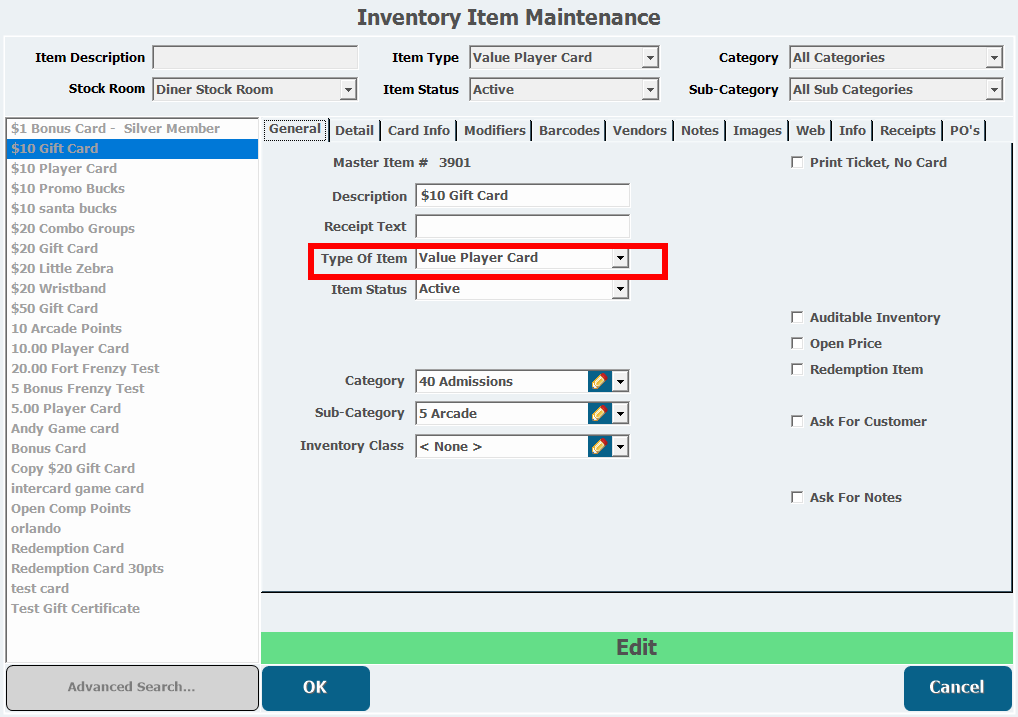Enable the Ask For Customer checkbox
The image size is (1018, 717).
(x=797, y=421)
